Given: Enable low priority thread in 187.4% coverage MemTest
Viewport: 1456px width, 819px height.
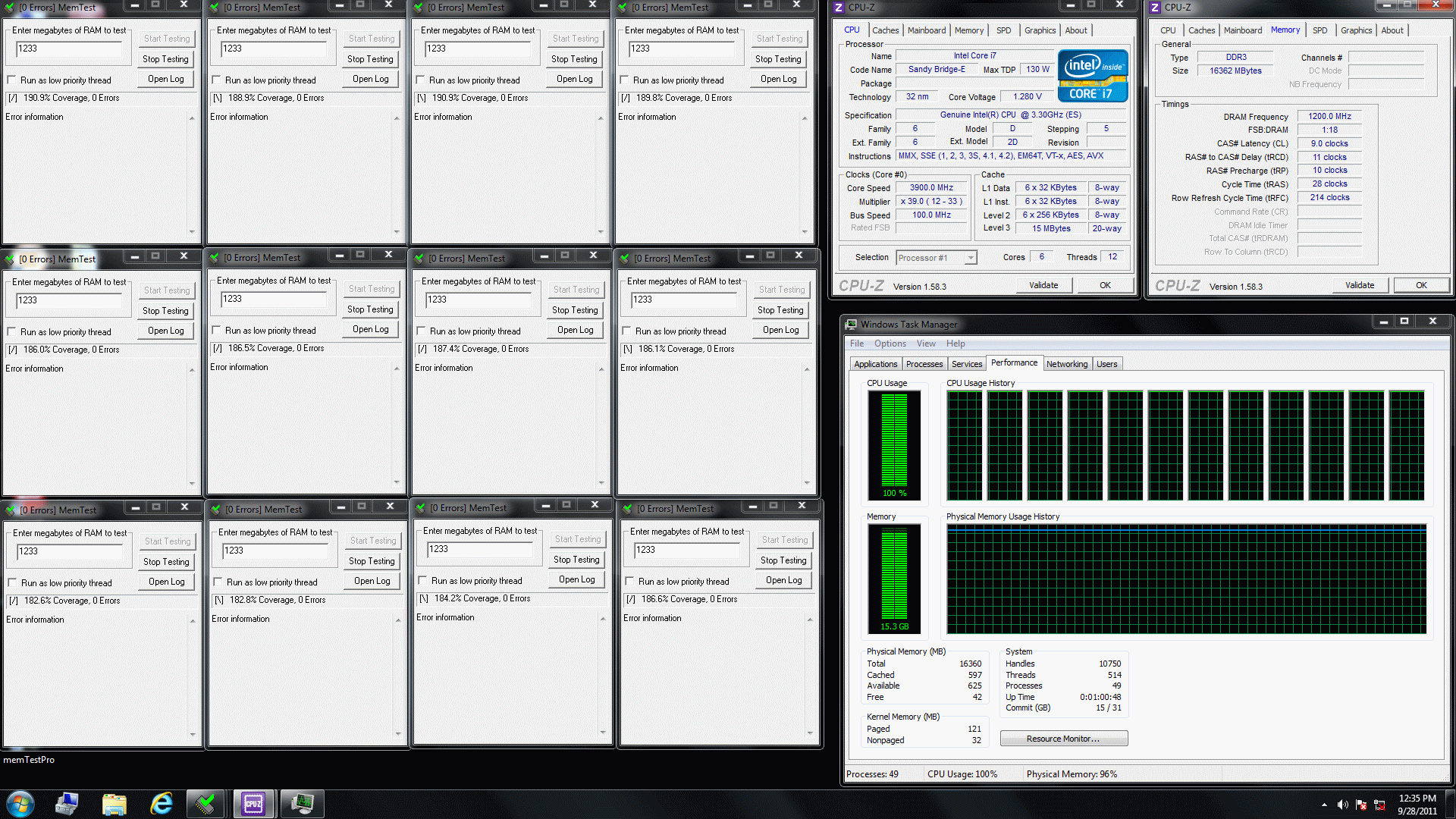Looking at the screenshot, I should 421,331.
